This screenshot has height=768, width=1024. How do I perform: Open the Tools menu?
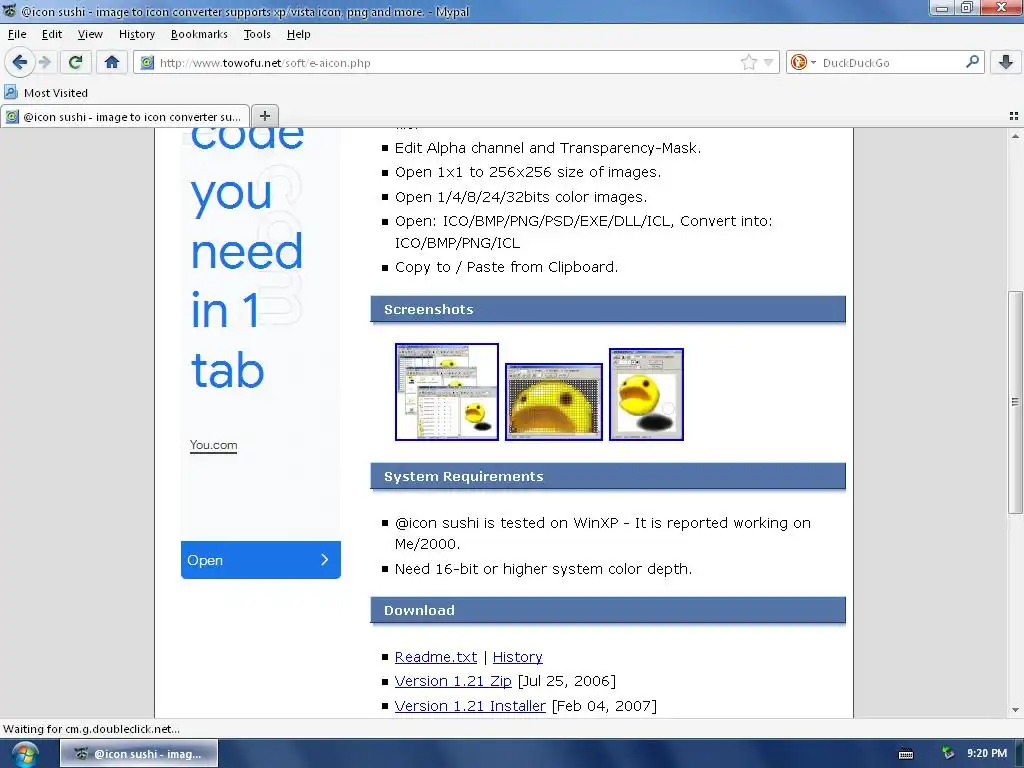(x=257, y=34)
